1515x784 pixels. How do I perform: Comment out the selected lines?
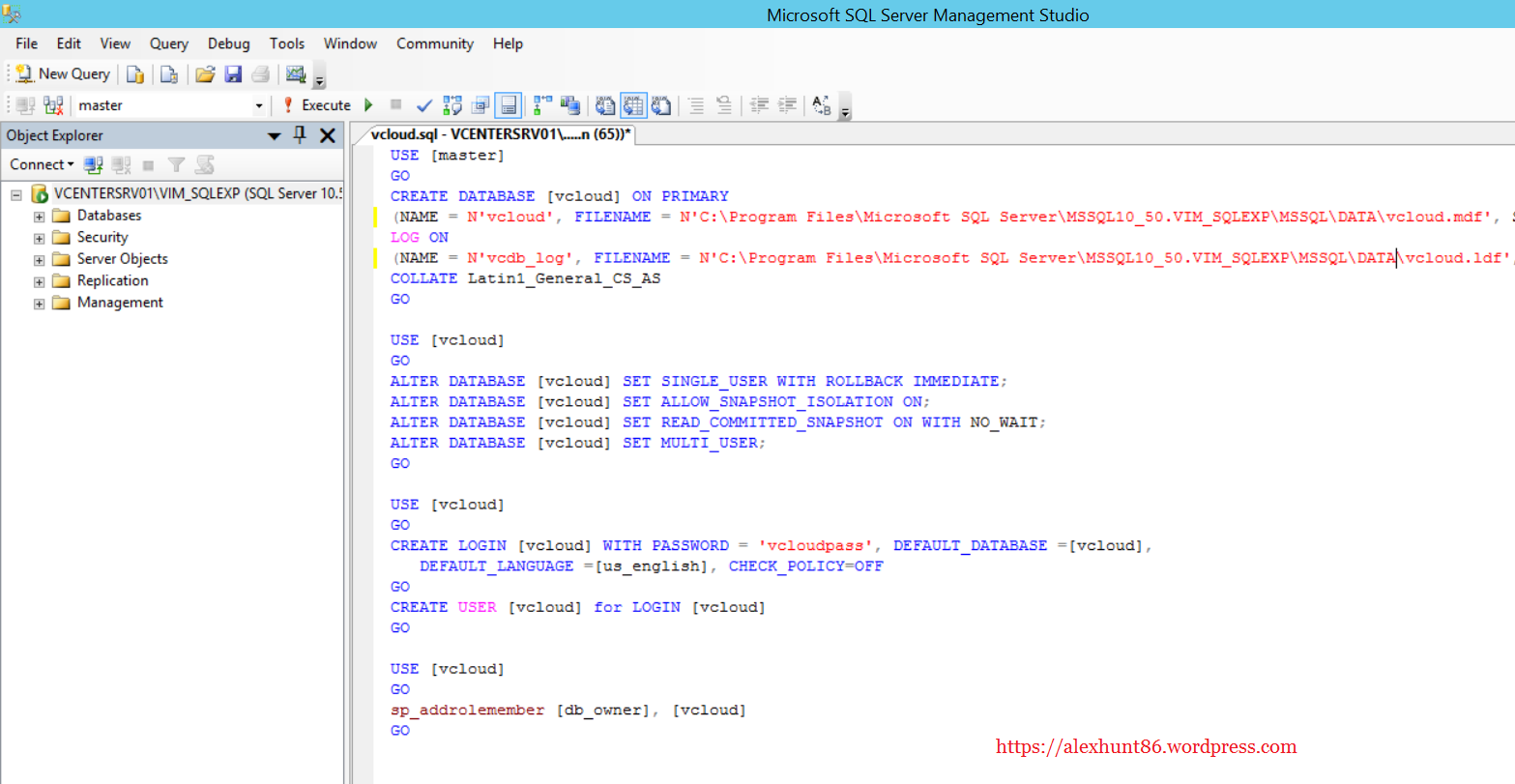coord(695,105)
